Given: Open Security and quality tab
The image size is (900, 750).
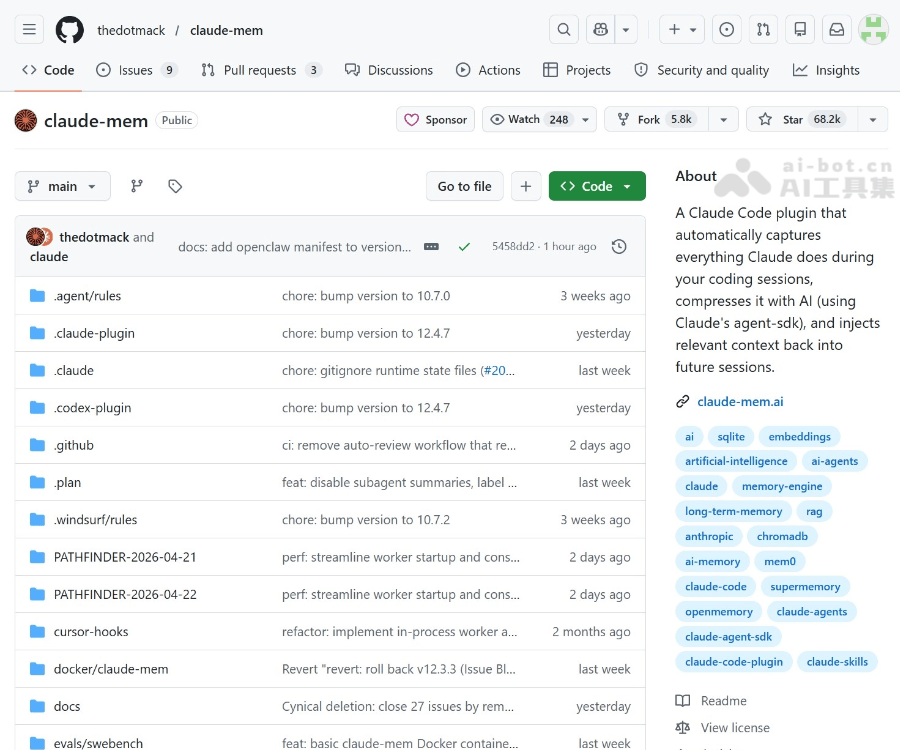Looking at the screenshot, I should point(701,70).
